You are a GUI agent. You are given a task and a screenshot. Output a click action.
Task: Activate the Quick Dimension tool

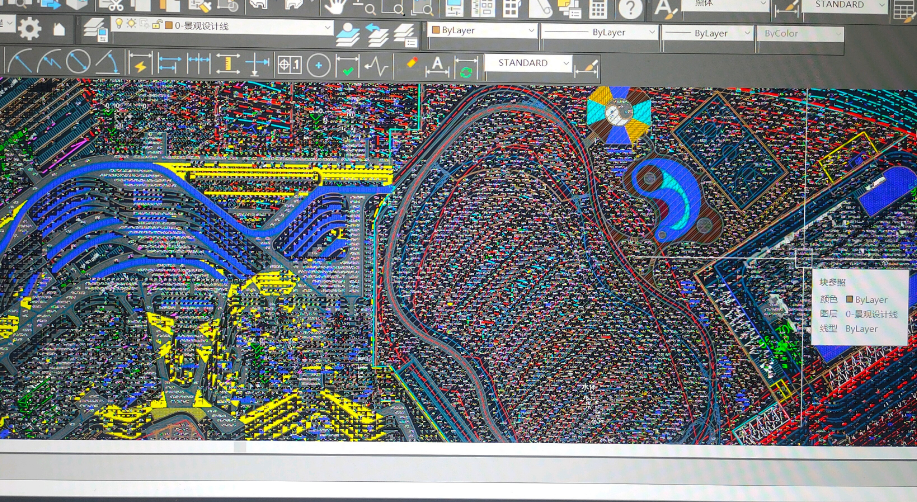point(140,64)
